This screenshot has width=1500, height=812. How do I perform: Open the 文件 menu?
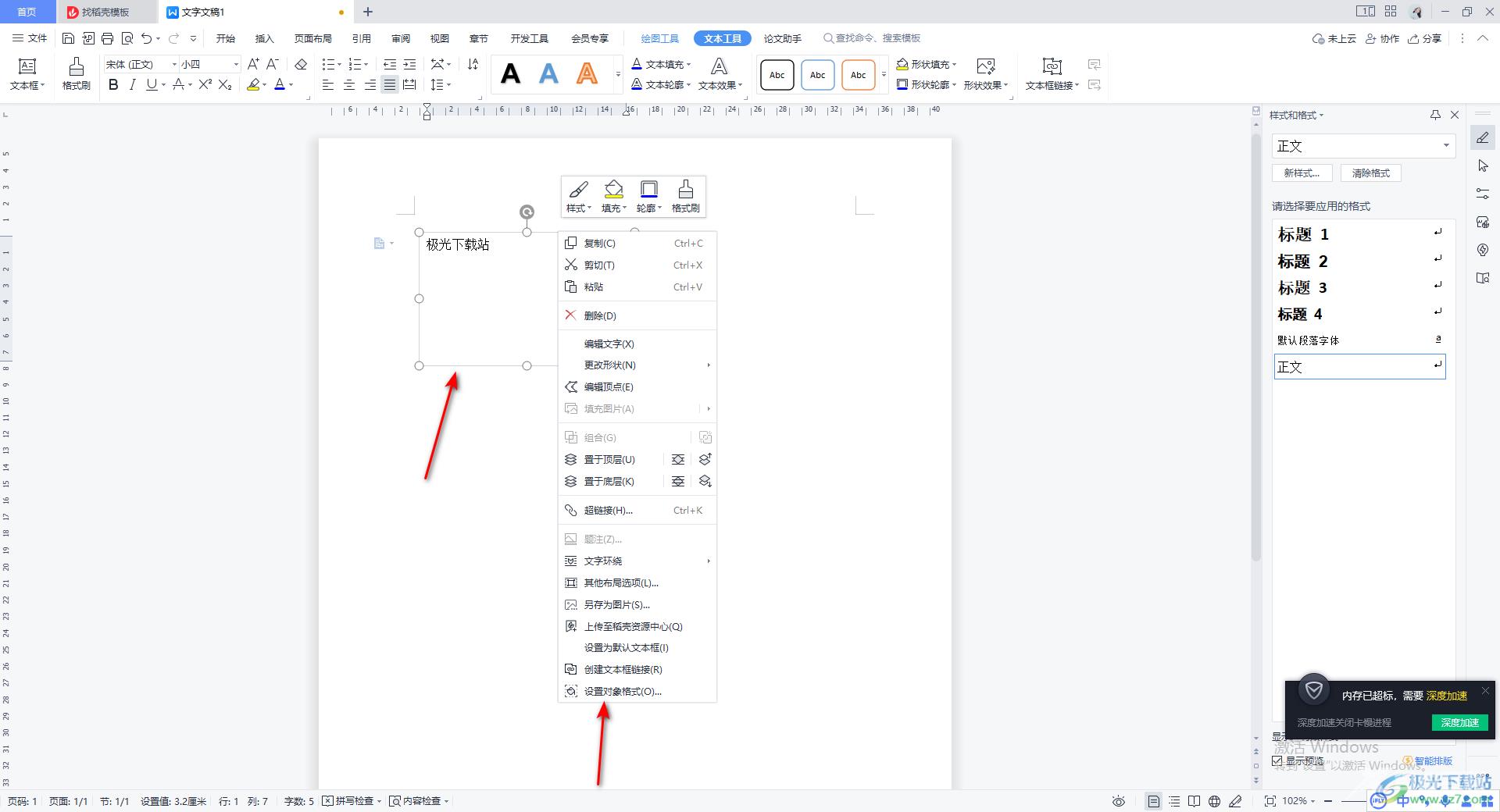[30, 38]
